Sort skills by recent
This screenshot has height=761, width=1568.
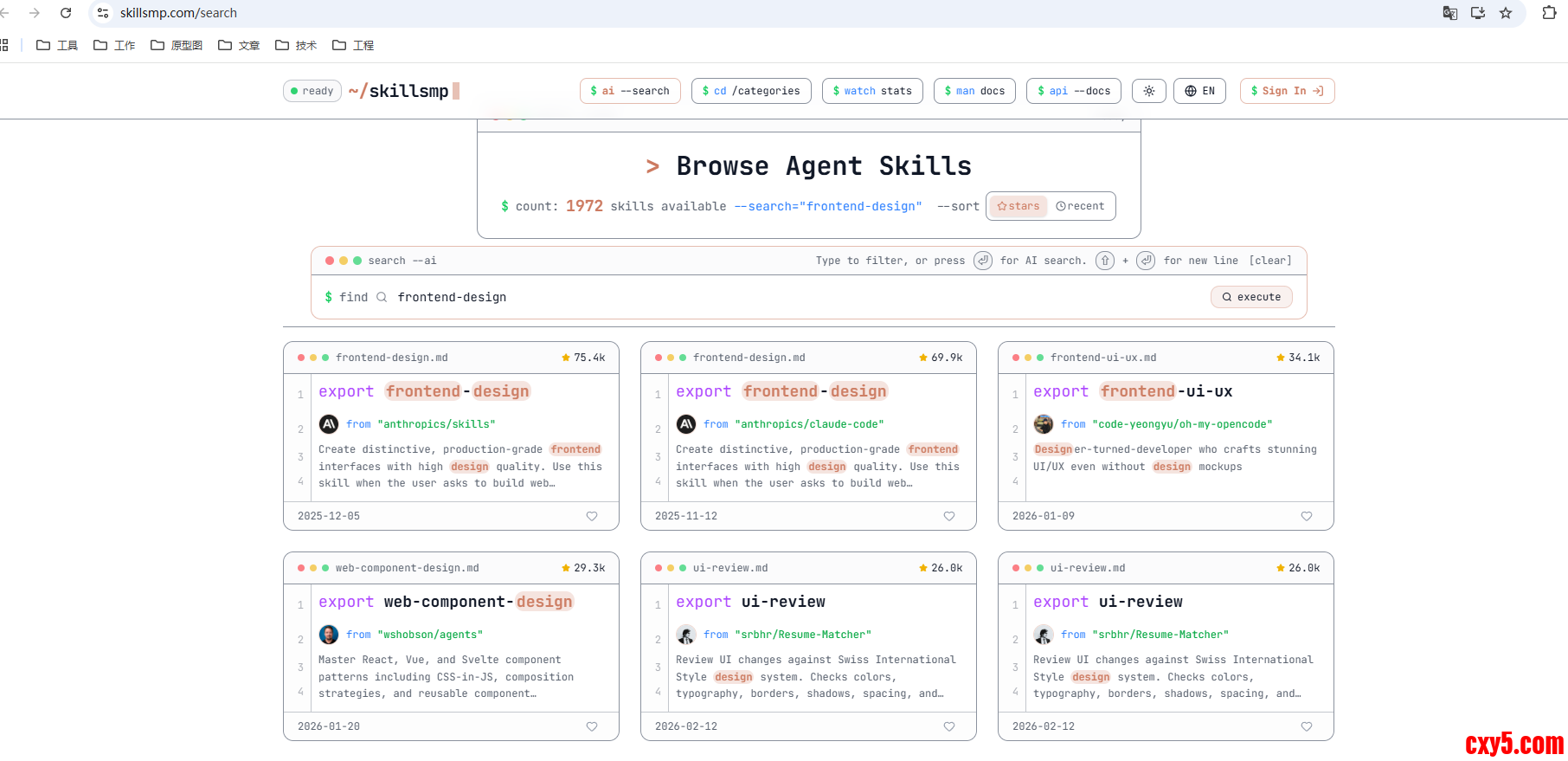(x=1080, y=206)
